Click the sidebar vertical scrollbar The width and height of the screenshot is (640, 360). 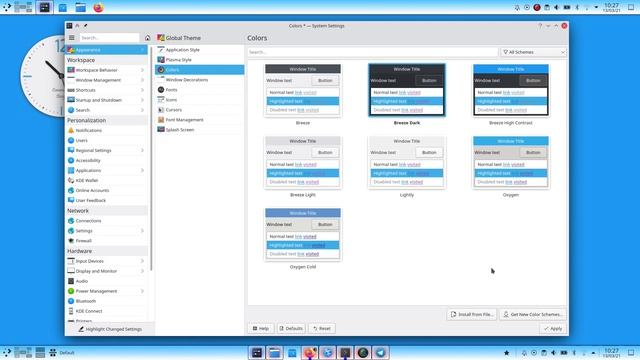[x=151, y=159]
